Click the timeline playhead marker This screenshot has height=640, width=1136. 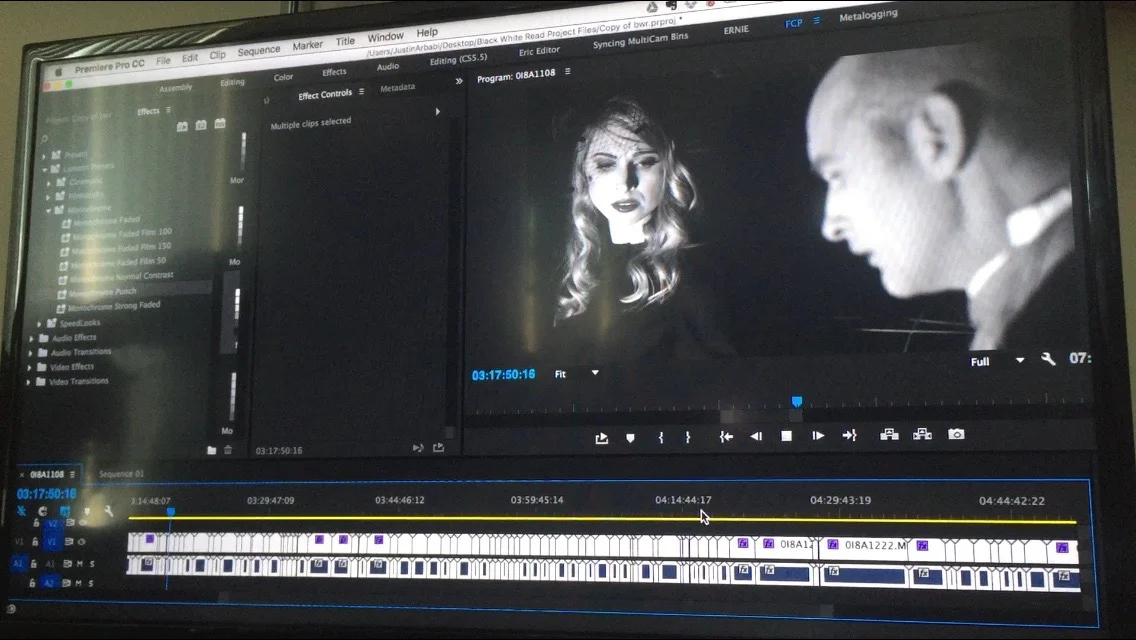click(170, 512)
